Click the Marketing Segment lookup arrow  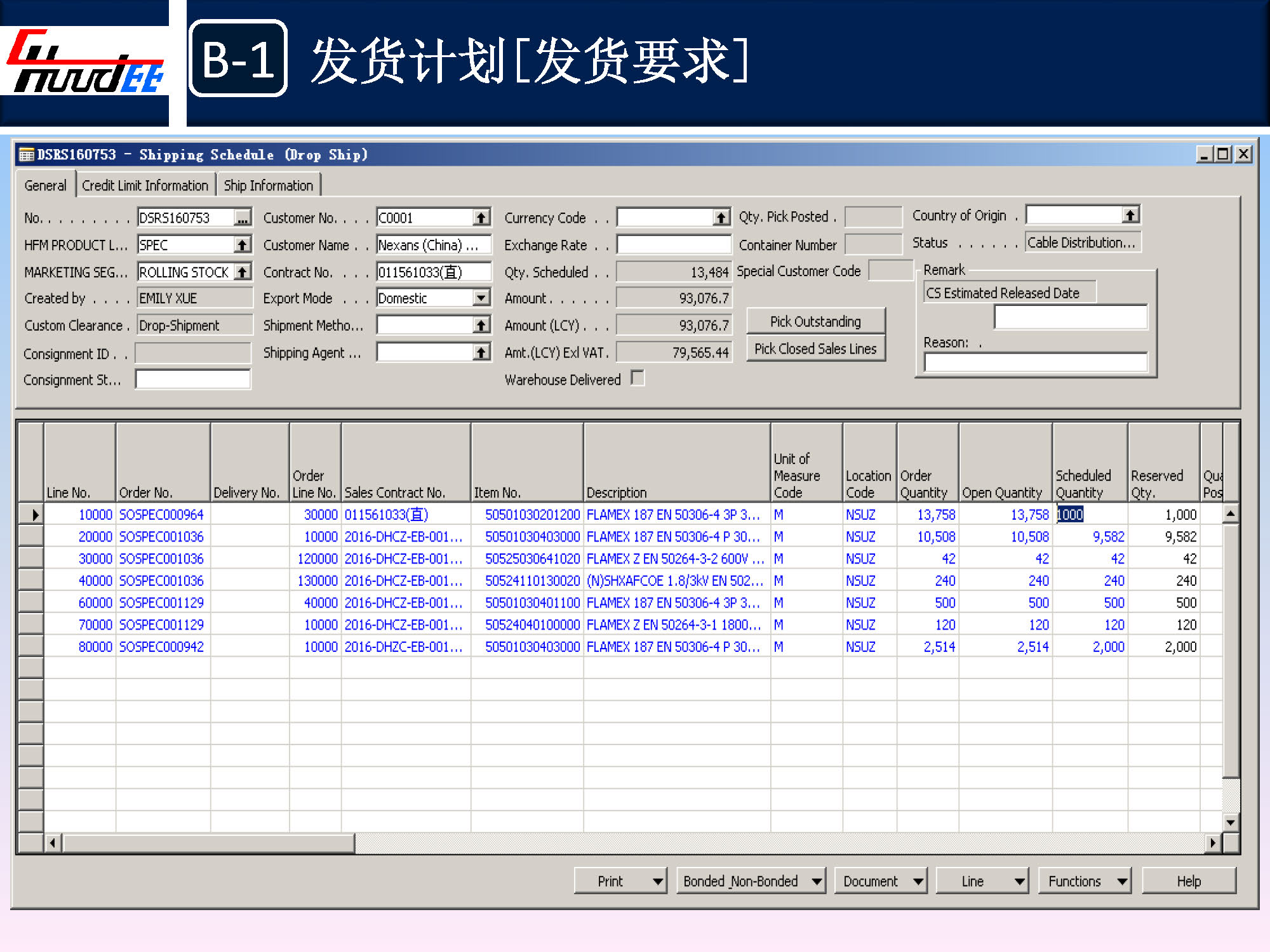pyautogui.click(x=242, y=272)
